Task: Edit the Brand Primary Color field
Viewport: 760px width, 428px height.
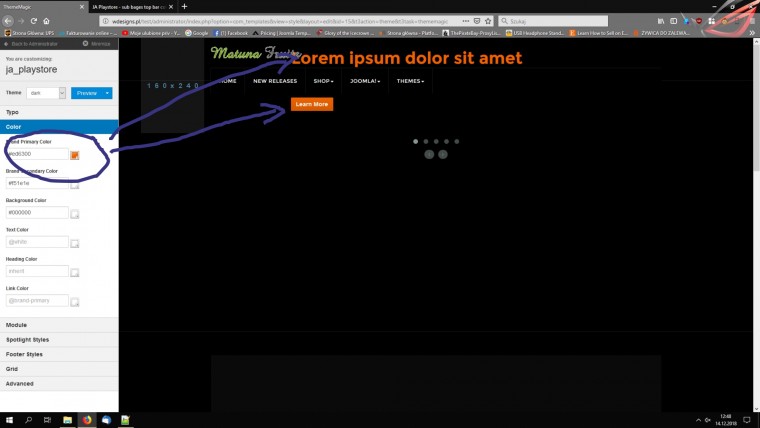Action: pyautogui.click(x=37, y=154)
